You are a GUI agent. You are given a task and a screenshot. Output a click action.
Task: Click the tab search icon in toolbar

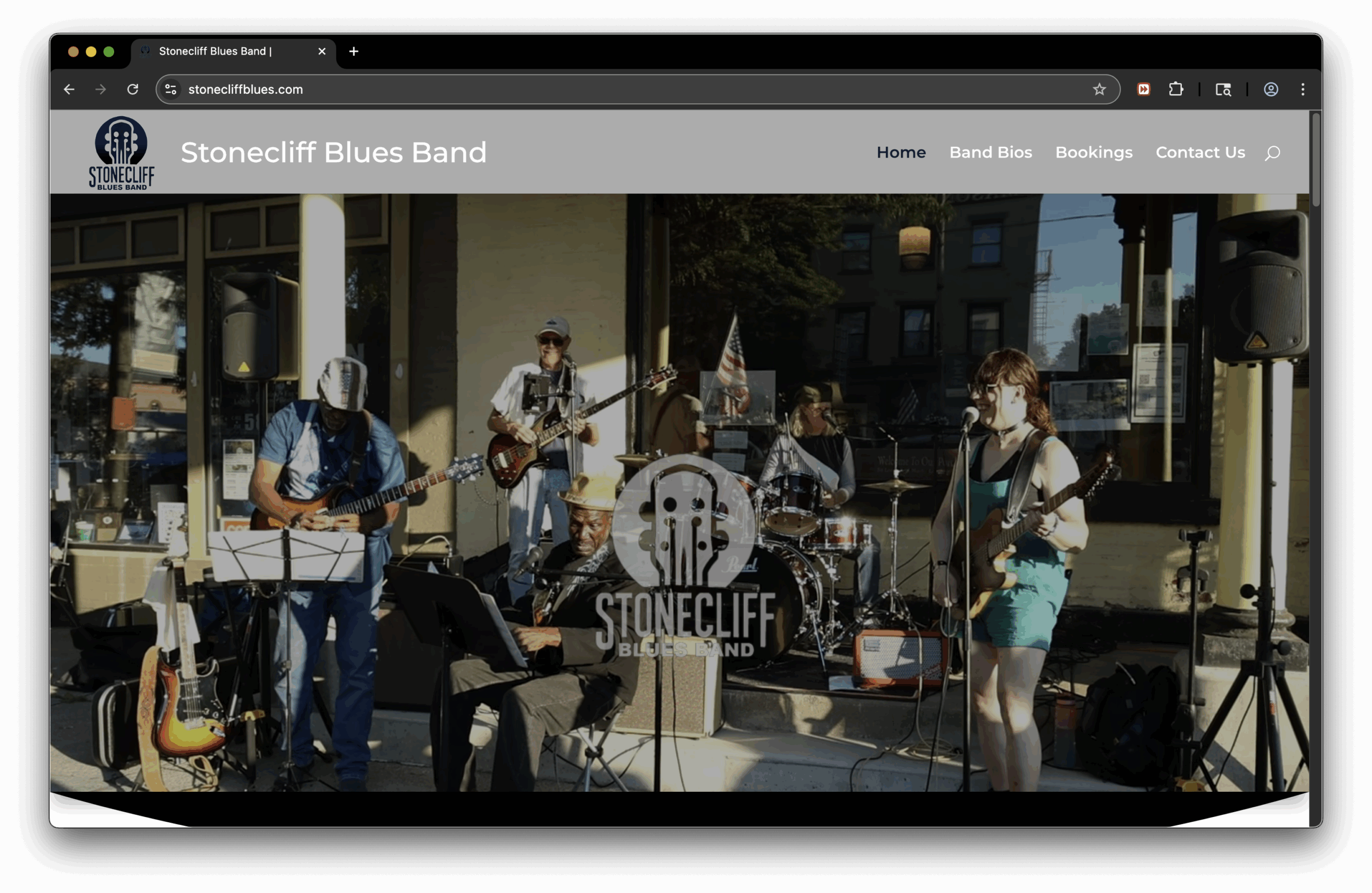pyautogui.click(x=1223, y=89)
